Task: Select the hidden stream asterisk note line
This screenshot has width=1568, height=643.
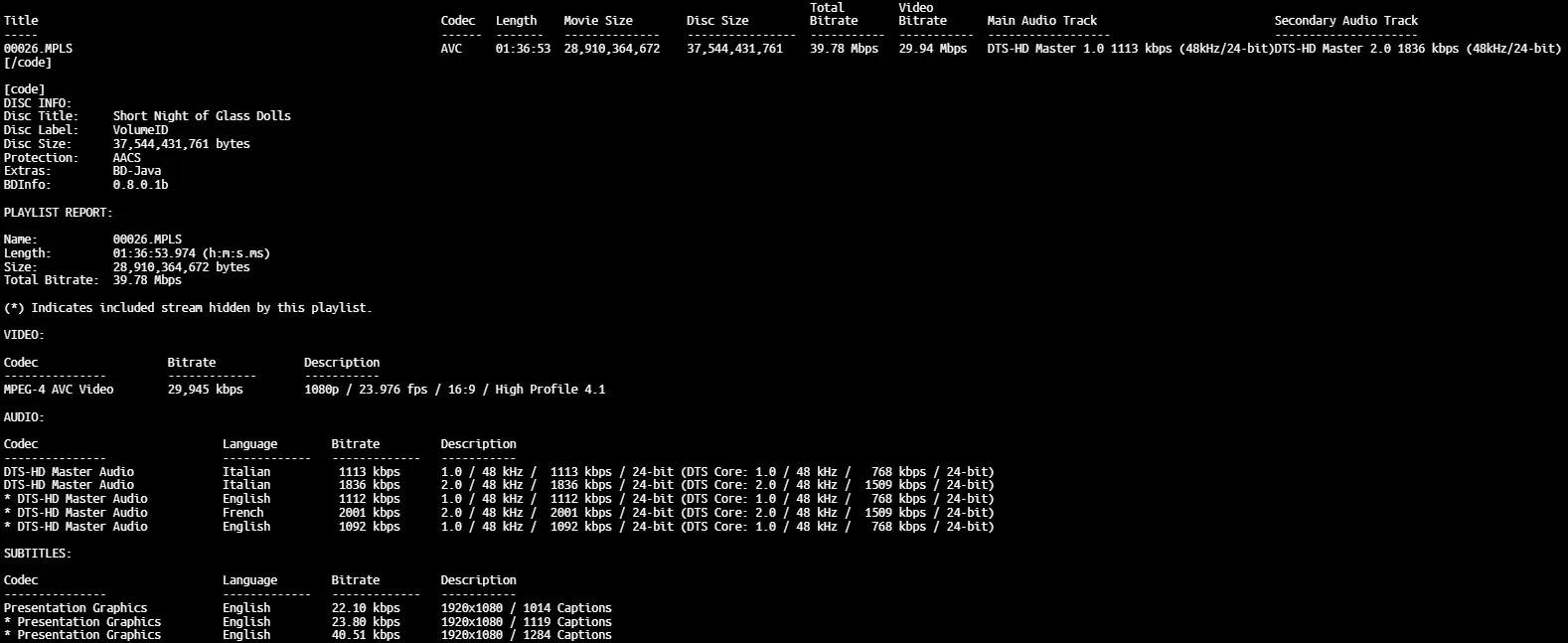Action: (x=188, y=308)
